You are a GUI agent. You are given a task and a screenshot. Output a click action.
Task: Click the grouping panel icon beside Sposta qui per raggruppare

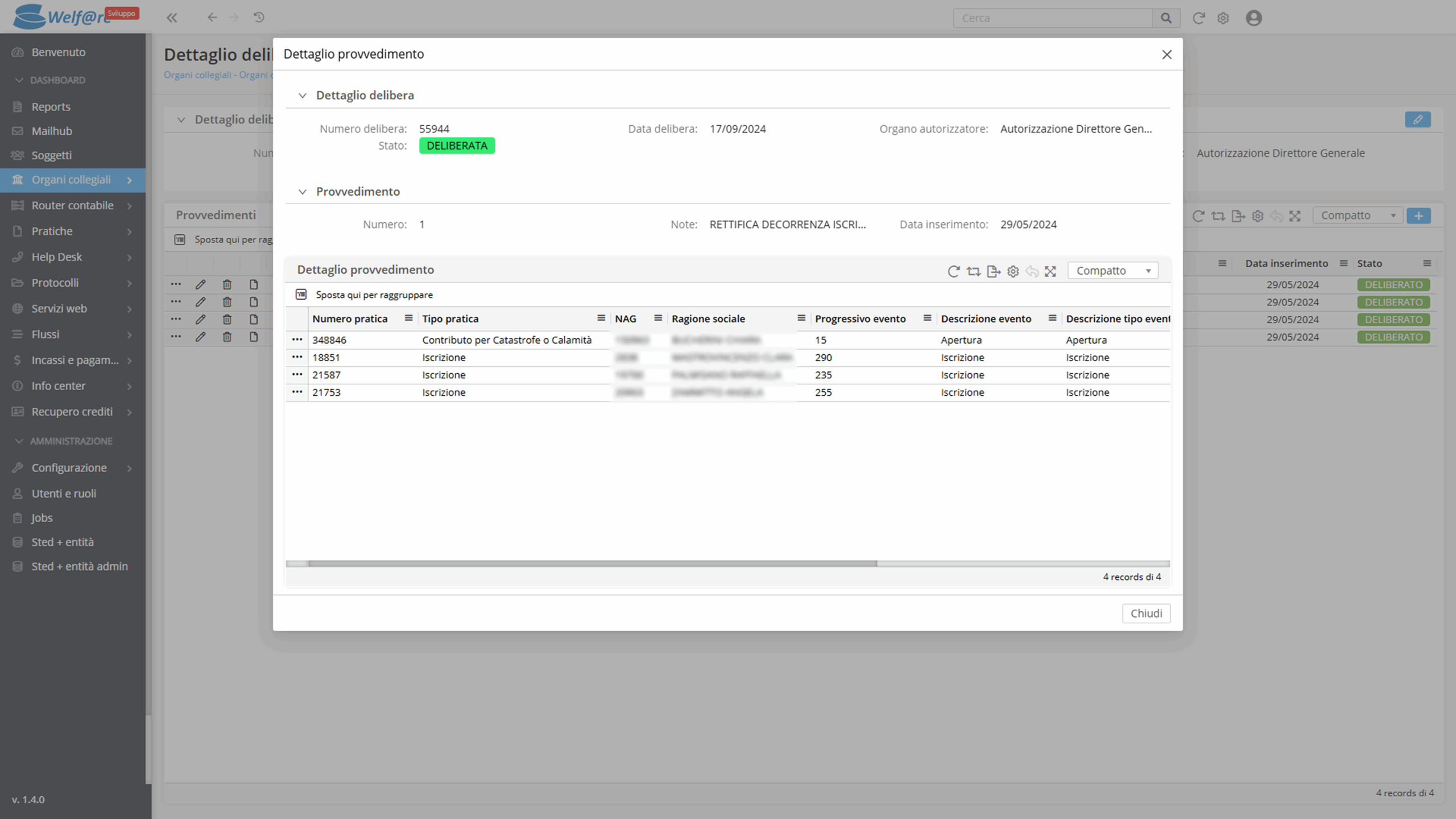301,295
